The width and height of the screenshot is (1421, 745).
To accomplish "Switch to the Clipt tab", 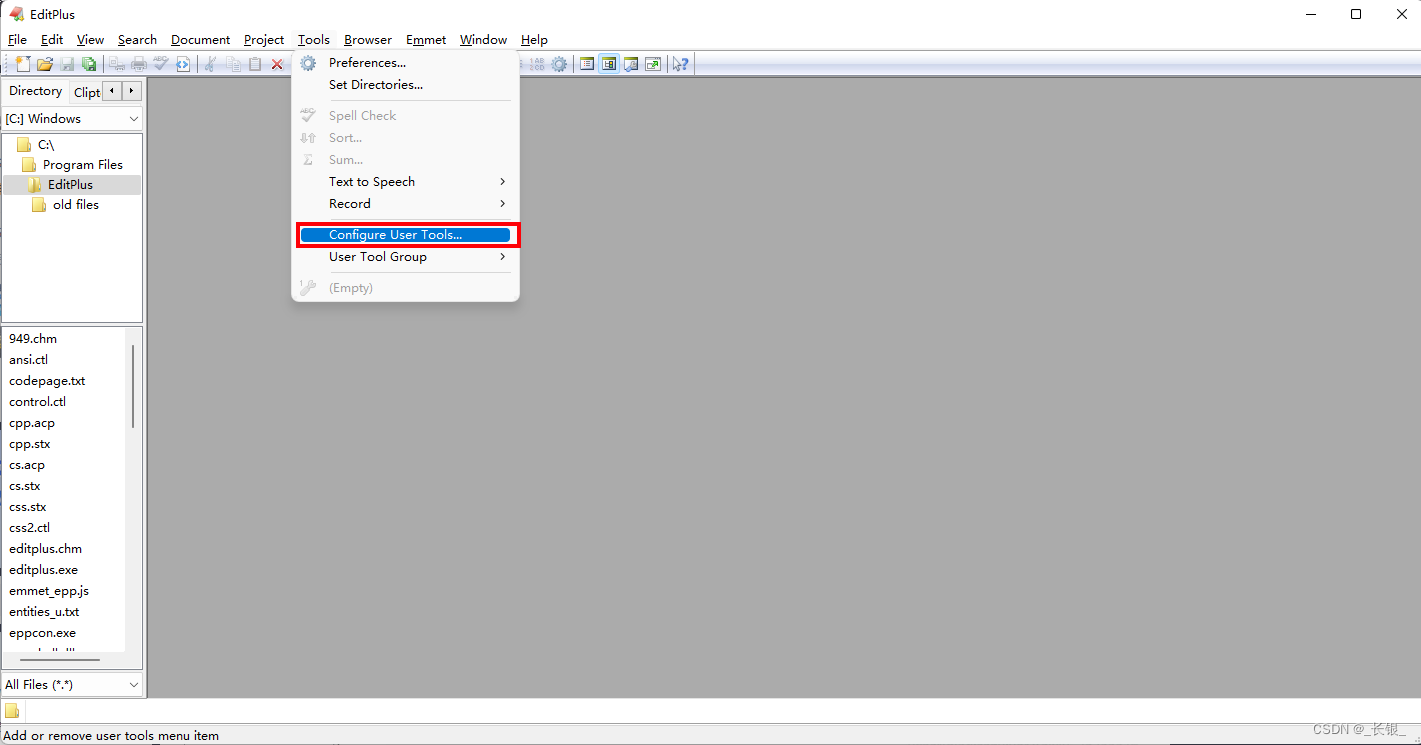I will coord(87,90).
